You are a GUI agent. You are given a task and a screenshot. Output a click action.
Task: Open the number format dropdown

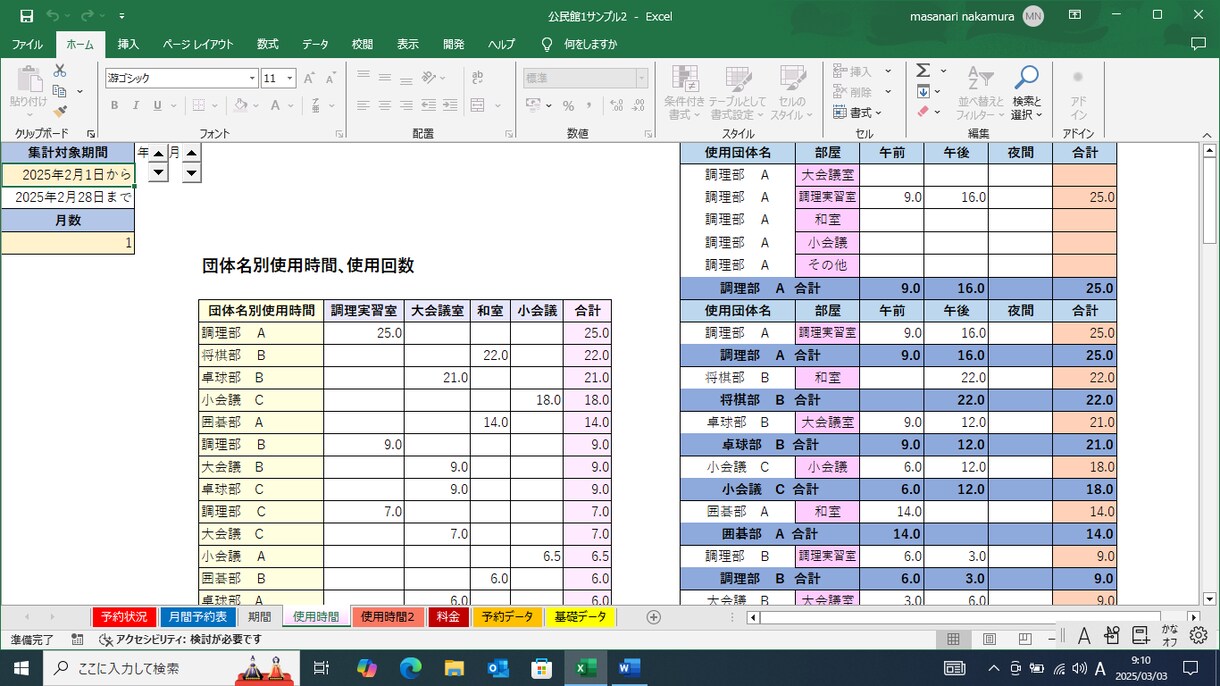point(642,78)
